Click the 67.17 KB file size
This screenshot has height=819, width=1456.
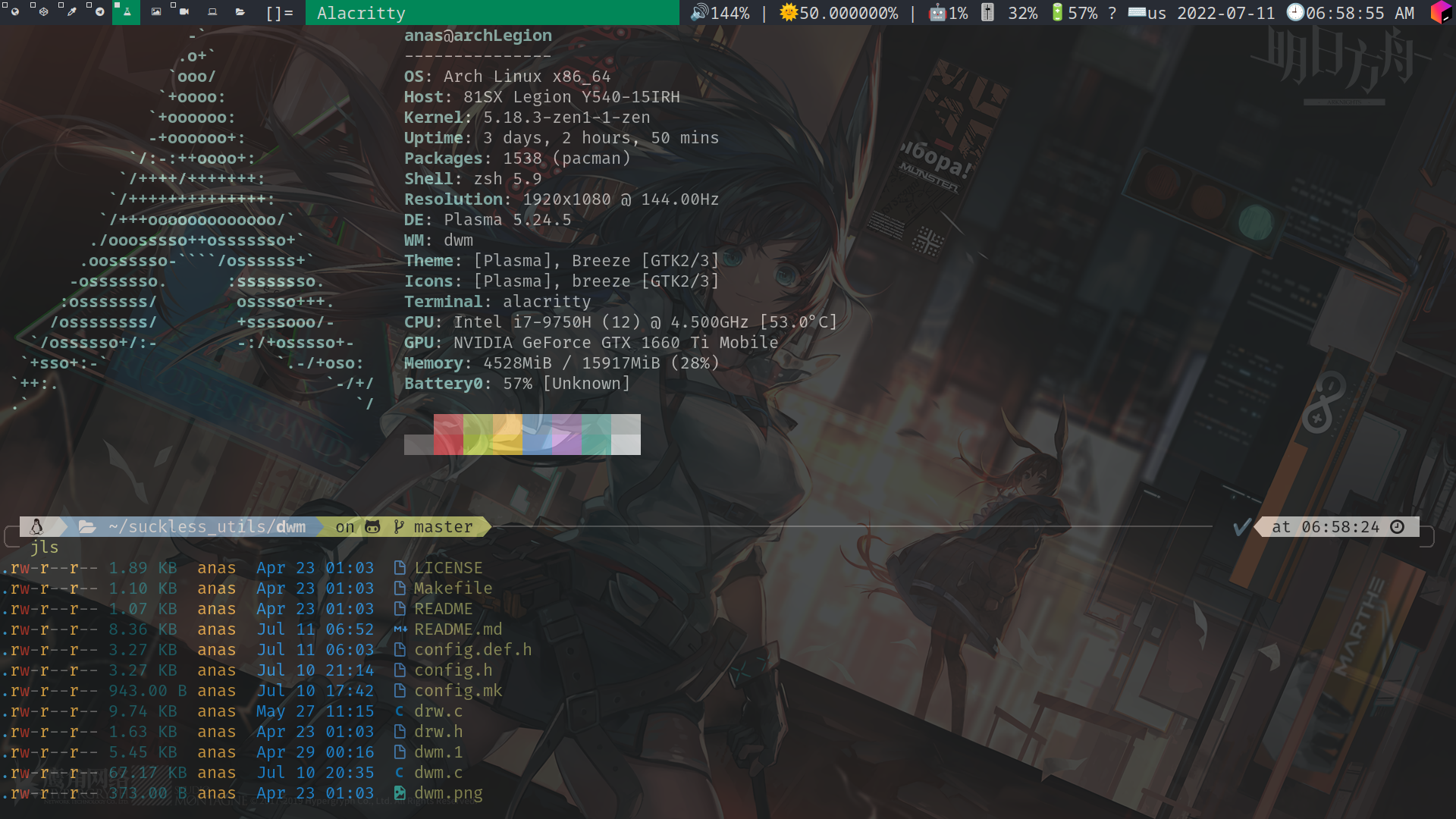pos(148,772)
